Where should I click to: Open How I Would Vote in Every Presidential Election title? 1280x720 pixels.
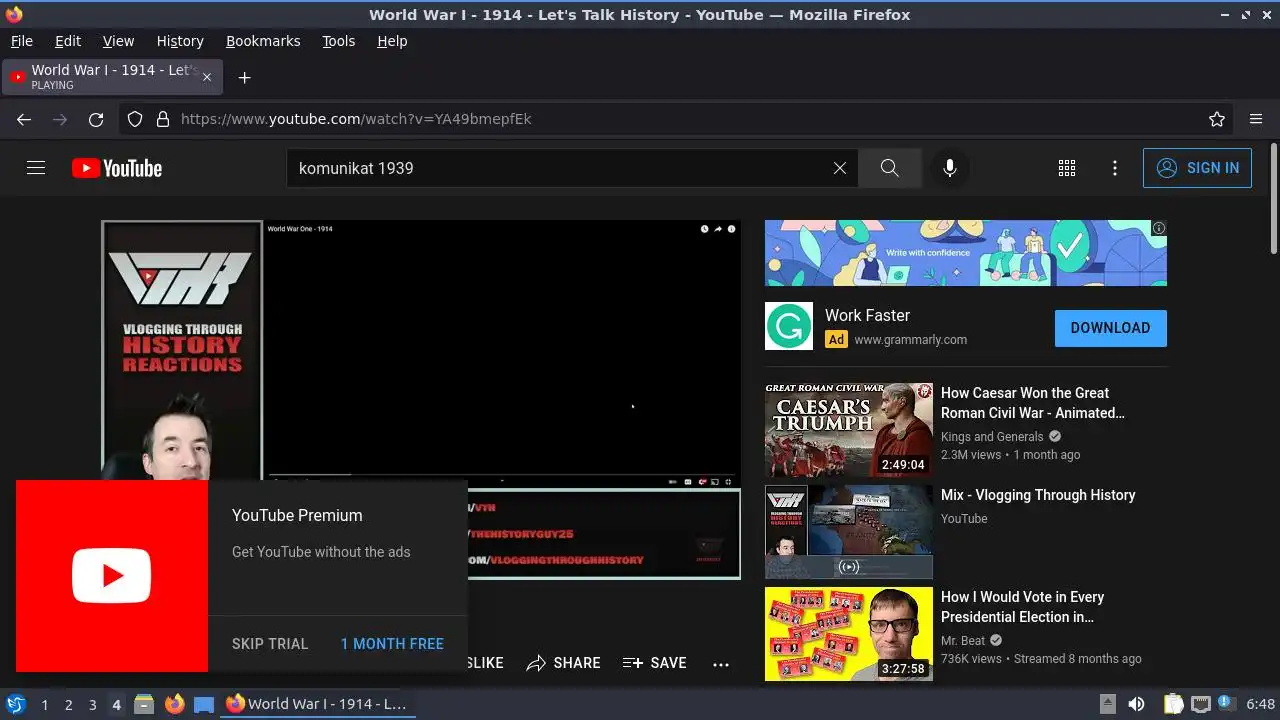[1023, 607]
